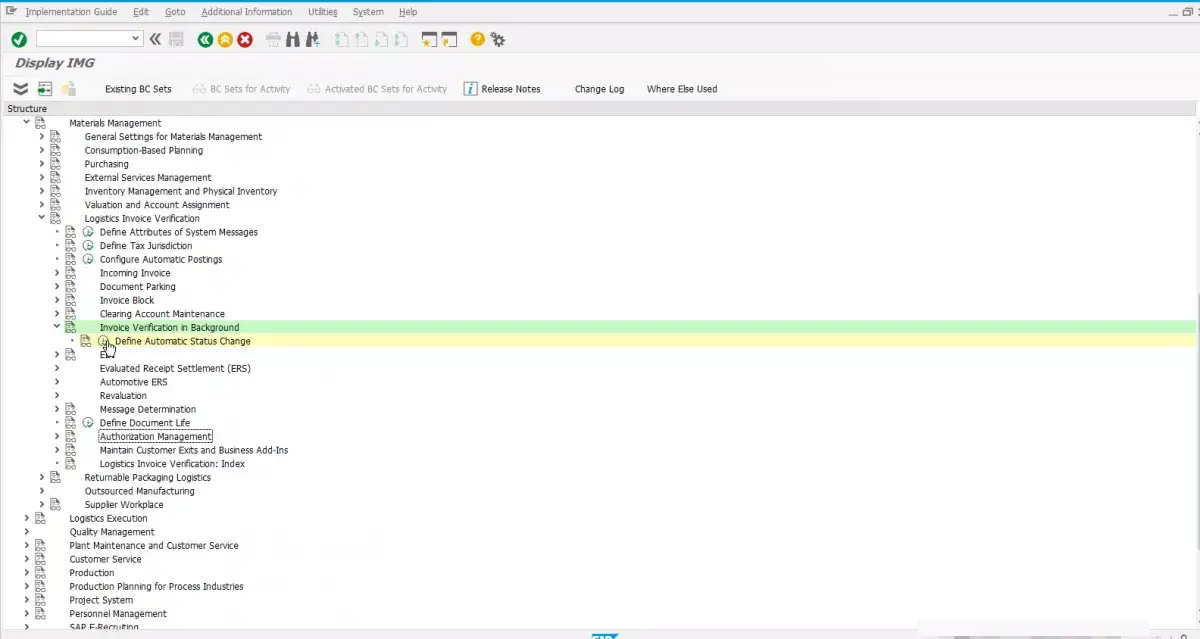Open the Implementation Guide menu
1200x639 pixels.
coord(71,12)
